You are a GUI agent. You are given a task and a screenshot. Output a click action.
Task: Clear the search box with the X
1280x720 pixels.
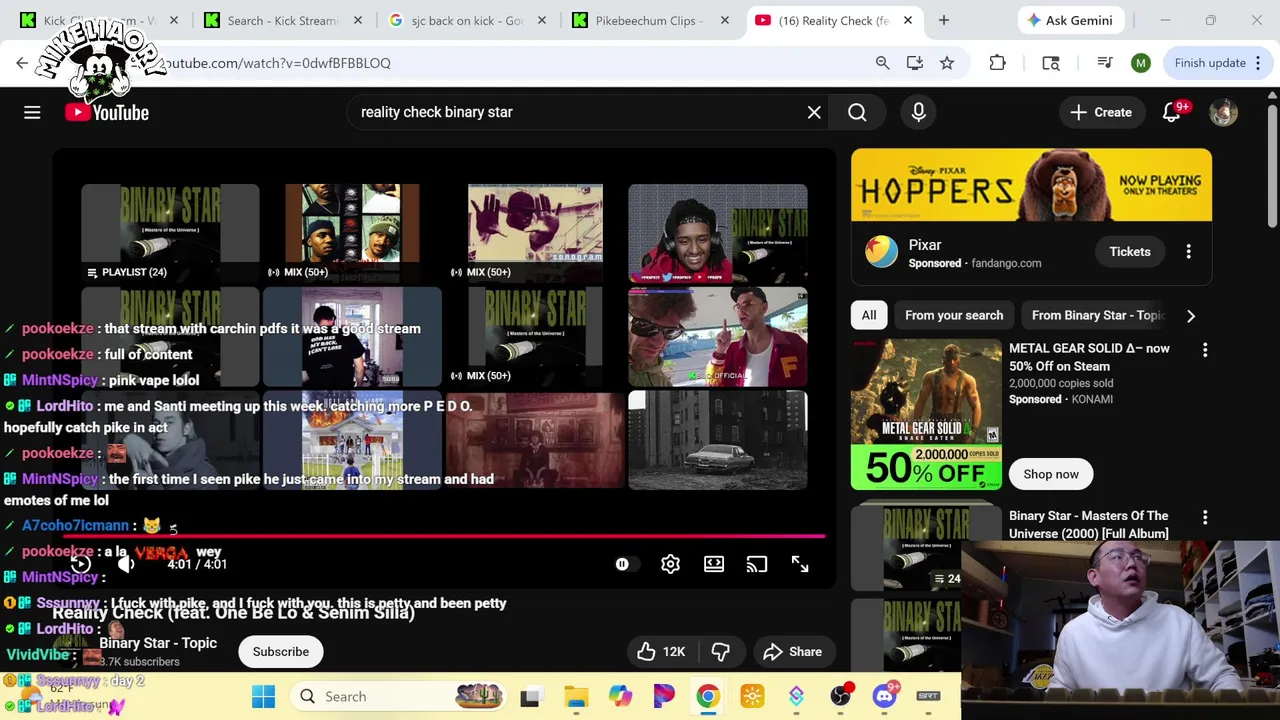pos(814,112)
